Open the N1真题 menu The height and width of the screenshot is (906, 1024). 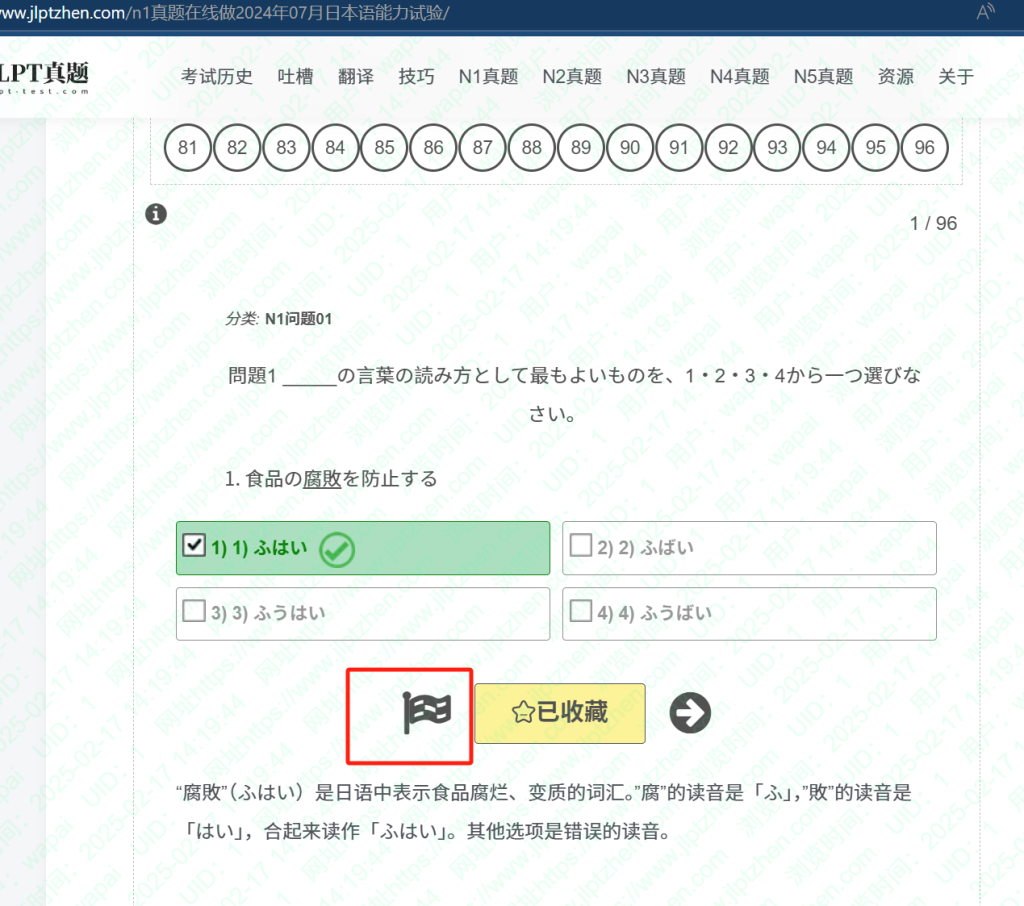click(x=488, y=76)
